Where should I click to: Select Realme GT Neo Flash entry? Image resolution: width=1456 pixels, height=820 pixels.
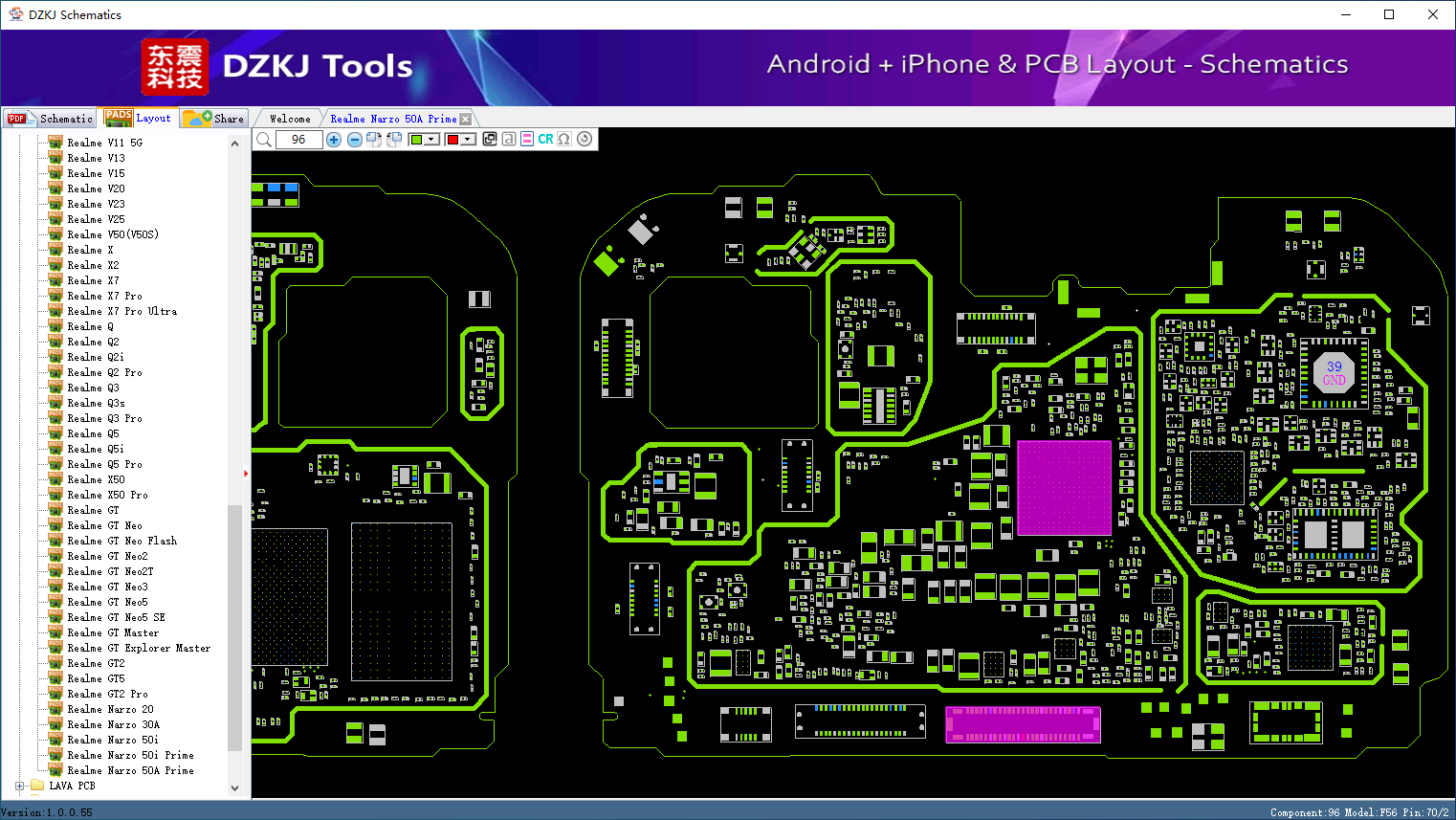(x=121, y=542)
